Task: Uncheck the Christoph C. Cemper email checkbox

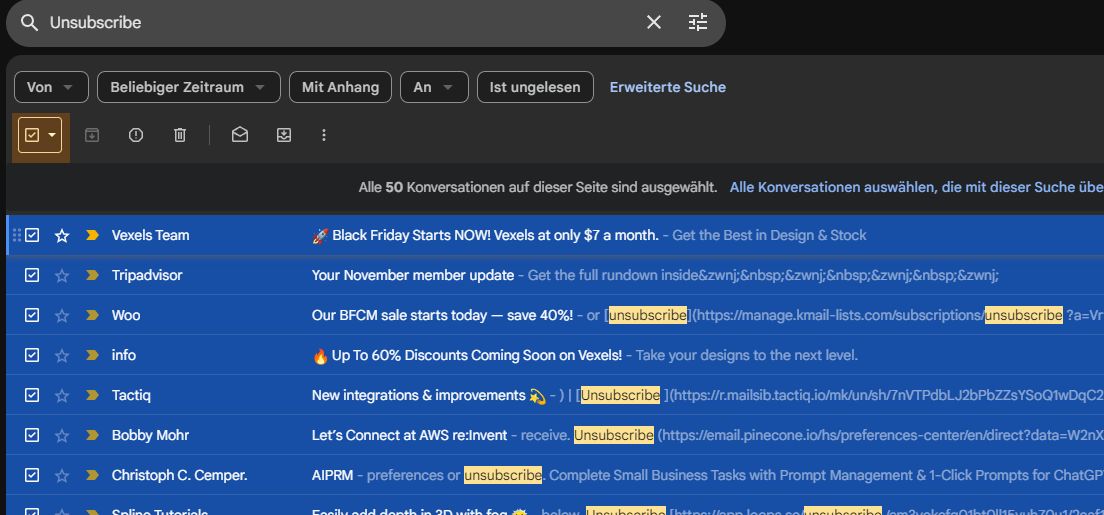Action: (x=32, y=476)
